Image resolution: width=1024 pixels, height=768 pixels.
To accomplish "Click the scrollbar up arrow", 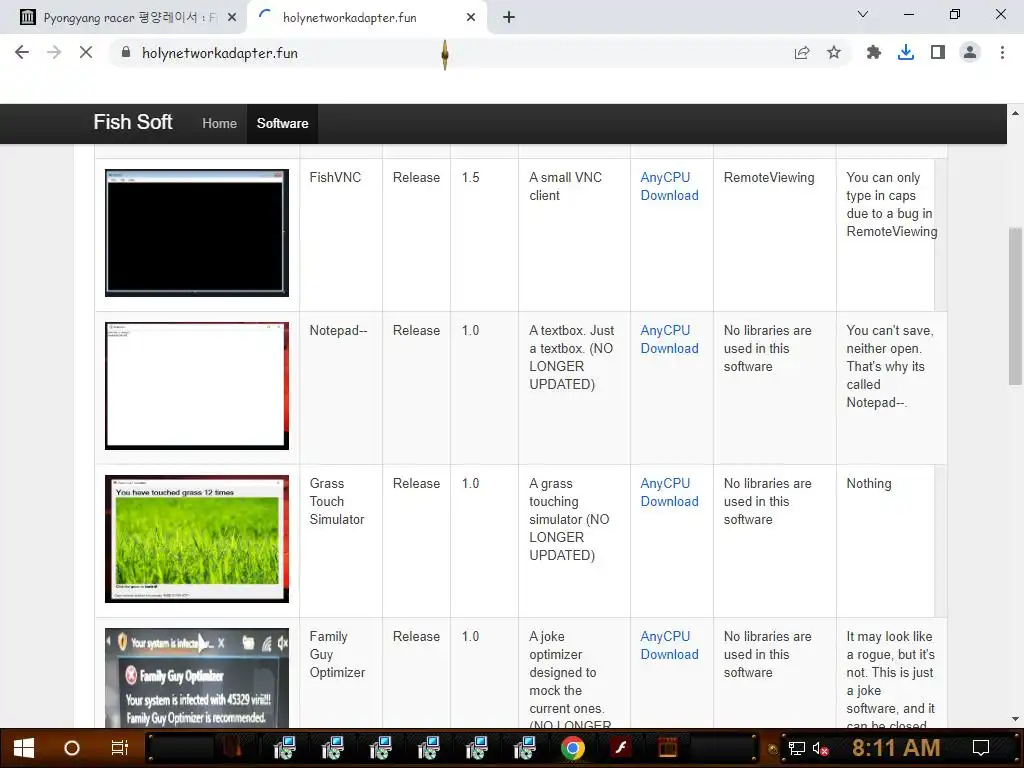I will (x=1015, y=113).
